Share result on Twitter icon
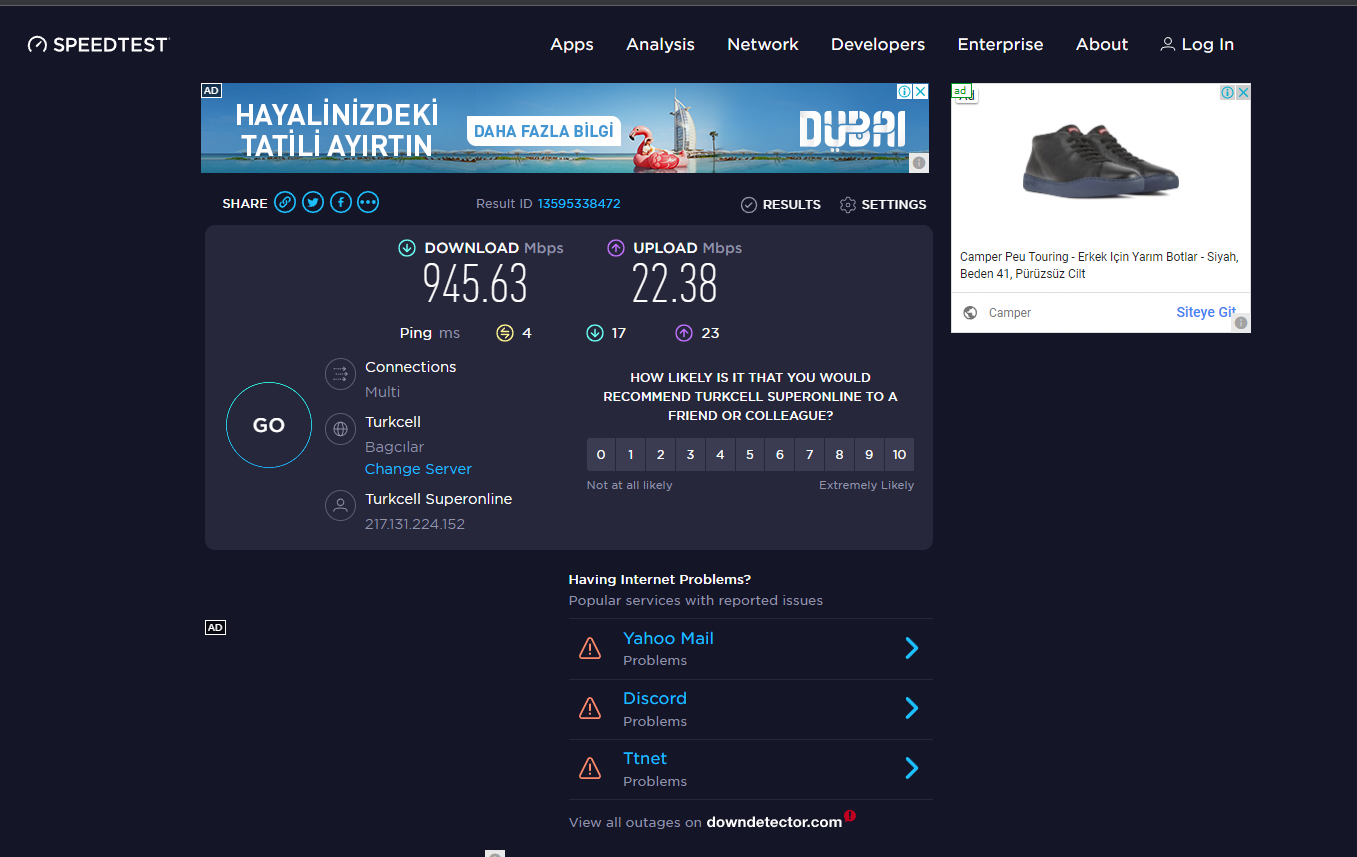Image resolution: width=1357 pixels, height=857 pixels. (x=313, y=203)
